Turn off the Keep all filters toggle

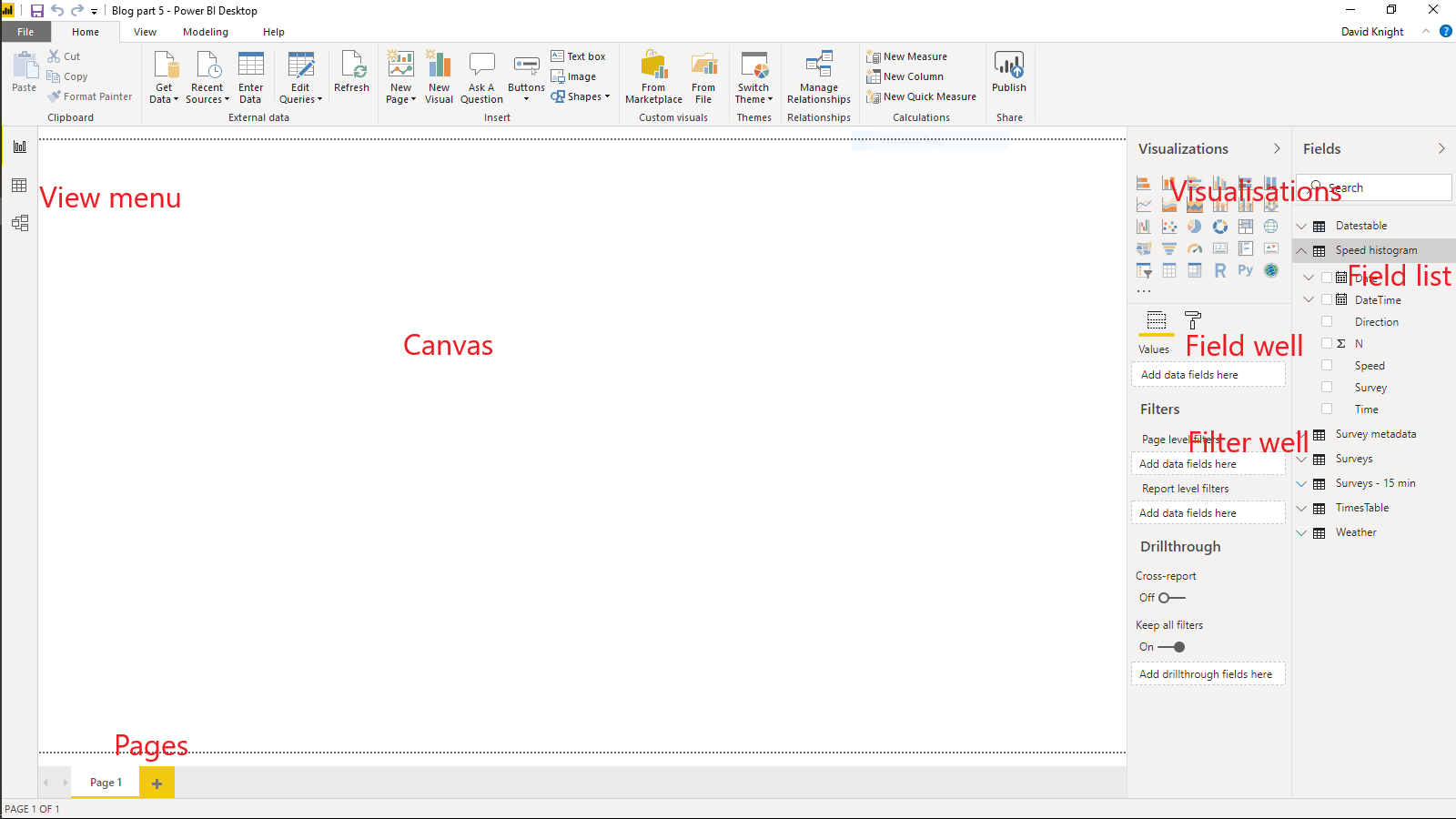[1171, 647]
